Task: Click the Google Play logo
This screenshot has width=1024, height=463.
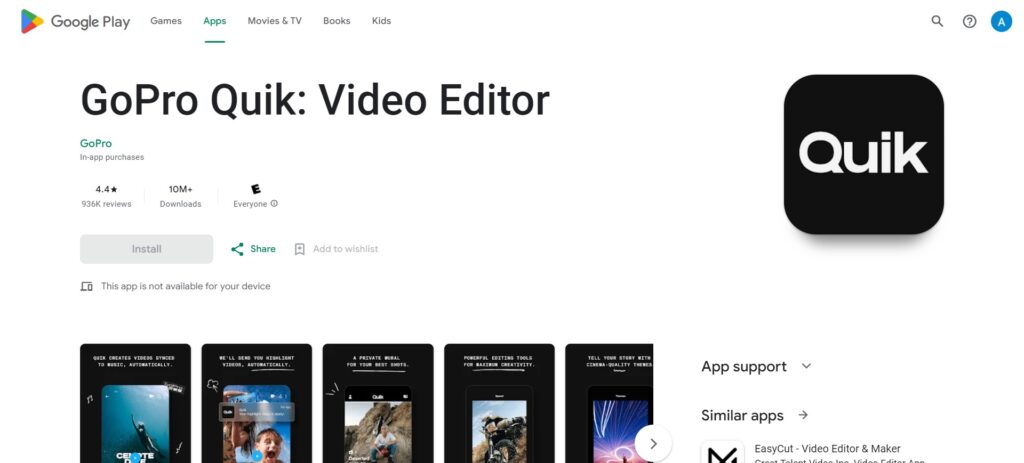Action: click(75, 21)
